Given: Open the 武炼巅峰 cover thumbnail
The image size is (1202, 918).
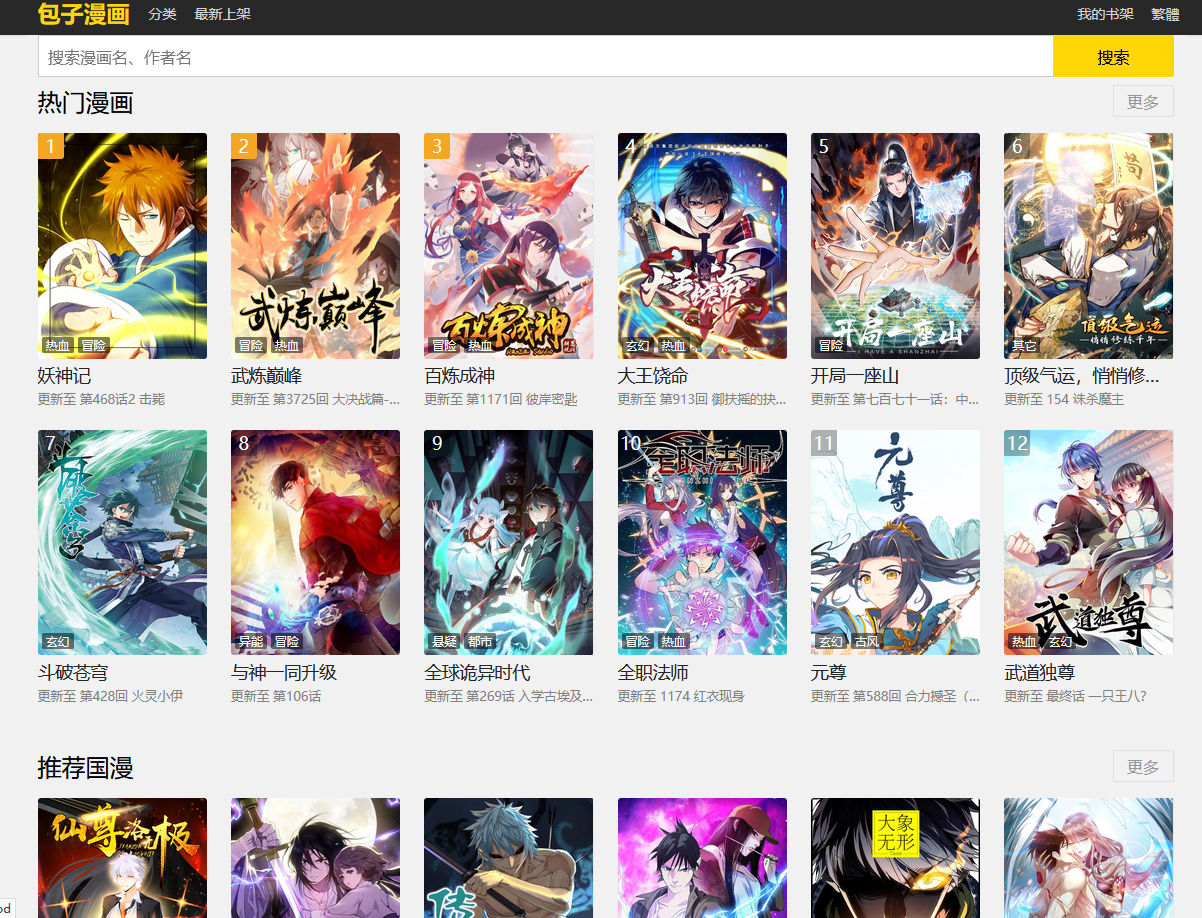Looking at the screenshot, I should [315, 246].
